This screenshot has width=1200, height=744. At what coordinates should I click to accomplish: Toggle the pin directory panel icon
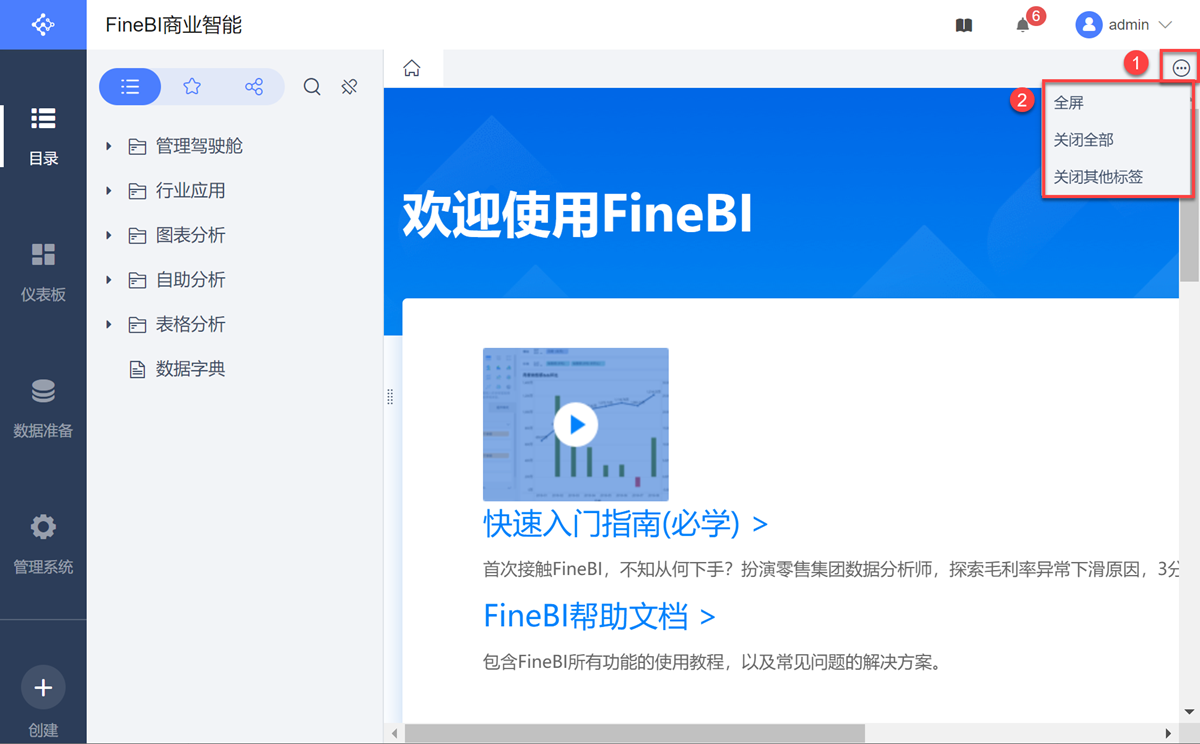[x=349, y=87]
